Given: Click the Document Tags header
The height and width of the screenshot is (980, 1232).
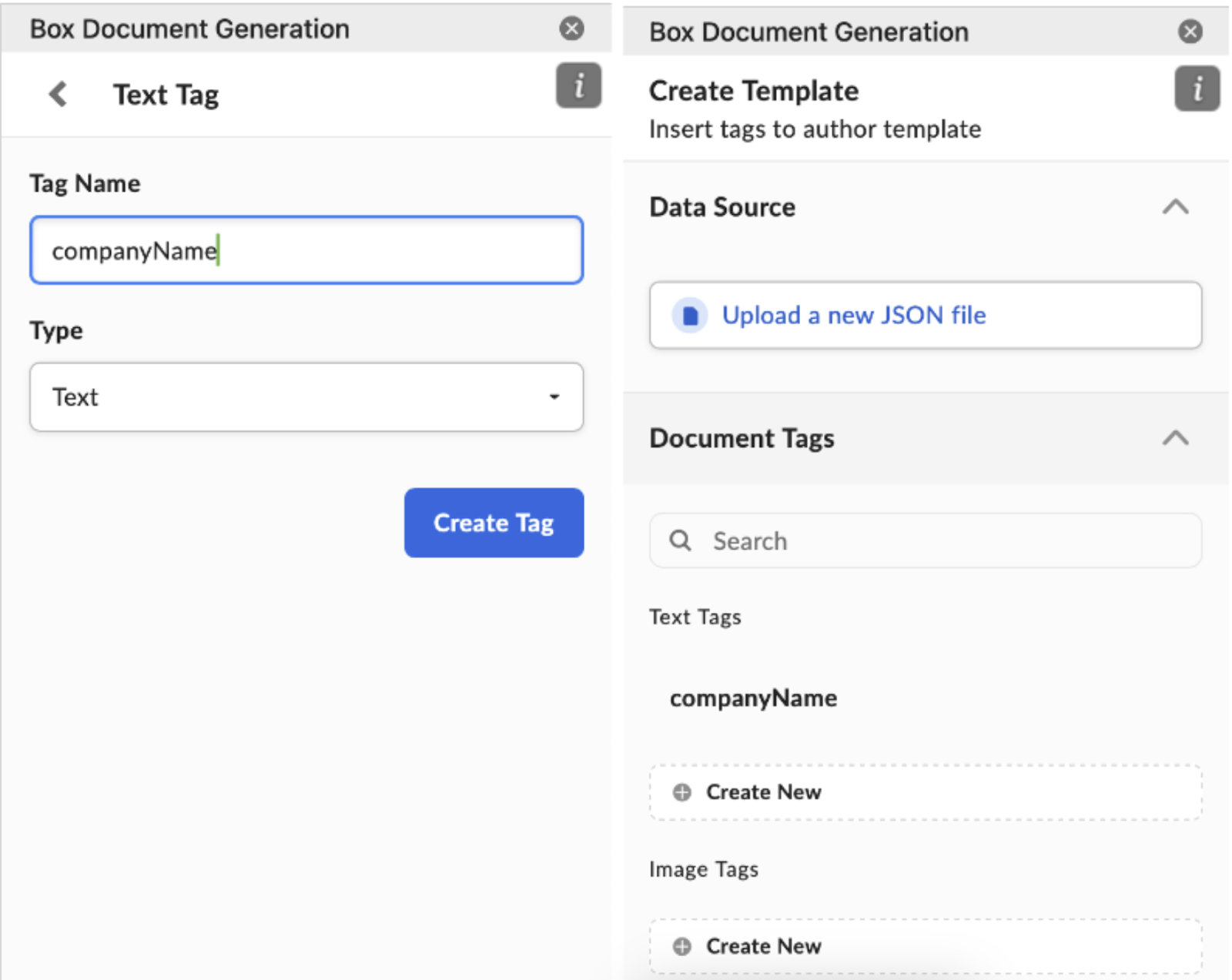Looking at the screenshot, I should [x=742, y=438].
